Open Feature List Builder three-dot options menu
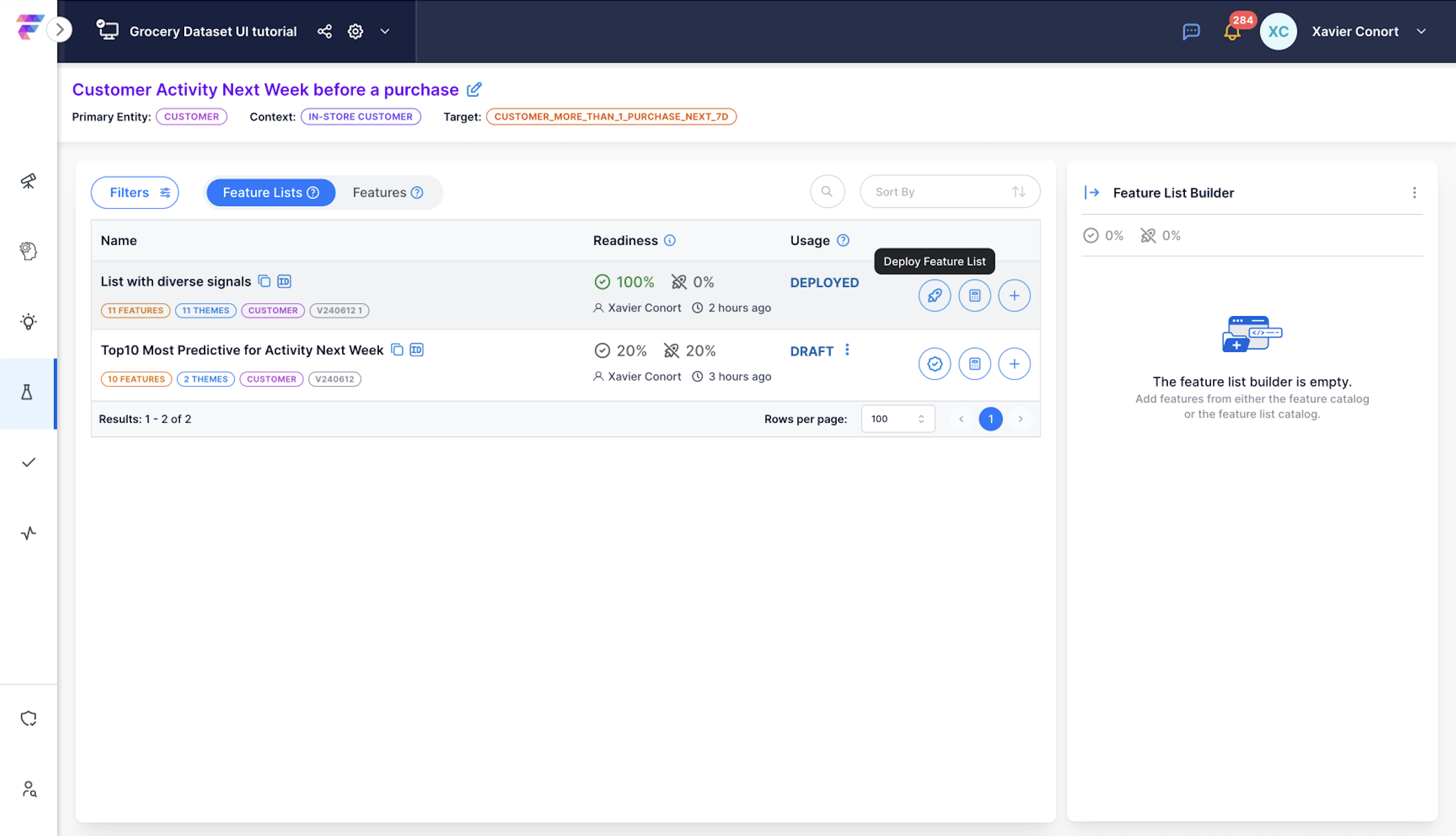This screenshot has height=836, width=1456. pos(1414,193)
